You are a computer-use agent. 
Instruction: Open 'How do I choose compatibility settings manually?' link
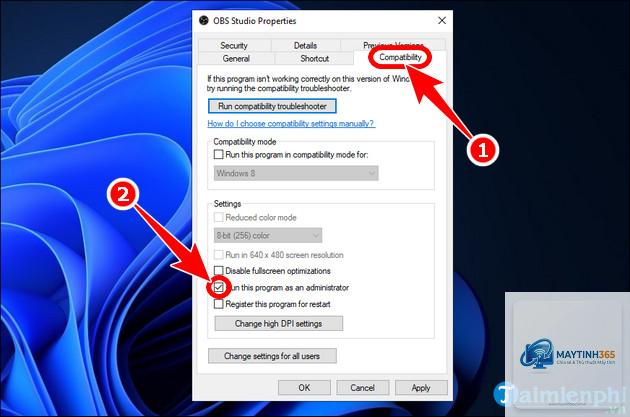click(x=291, y=123)
